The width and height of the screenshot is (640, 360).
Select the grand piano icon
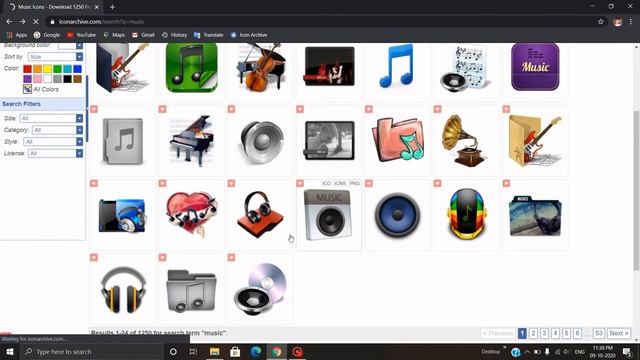192,141
